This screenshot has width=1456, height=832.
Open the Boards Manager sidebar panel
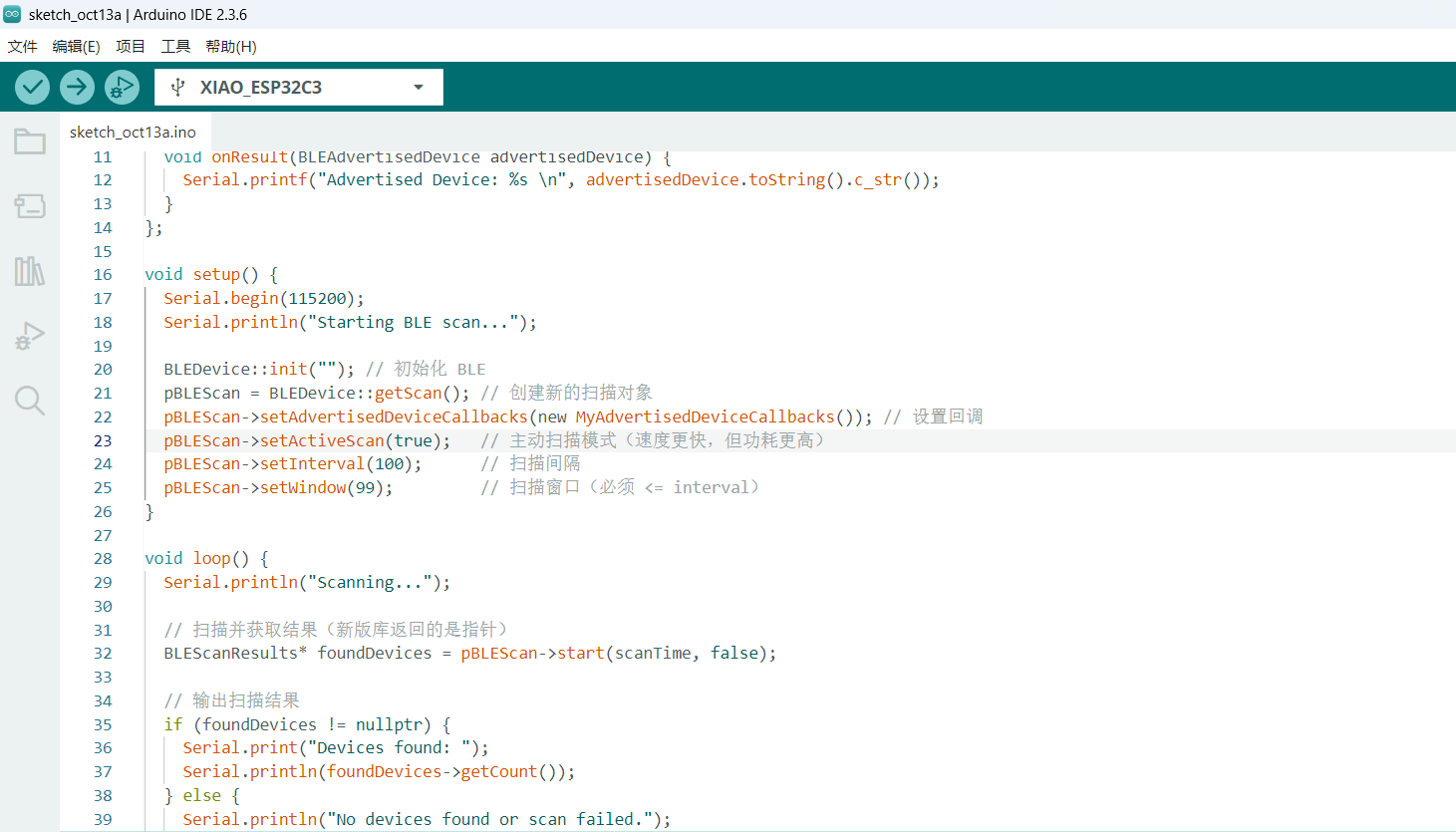[x=30, y=206]
